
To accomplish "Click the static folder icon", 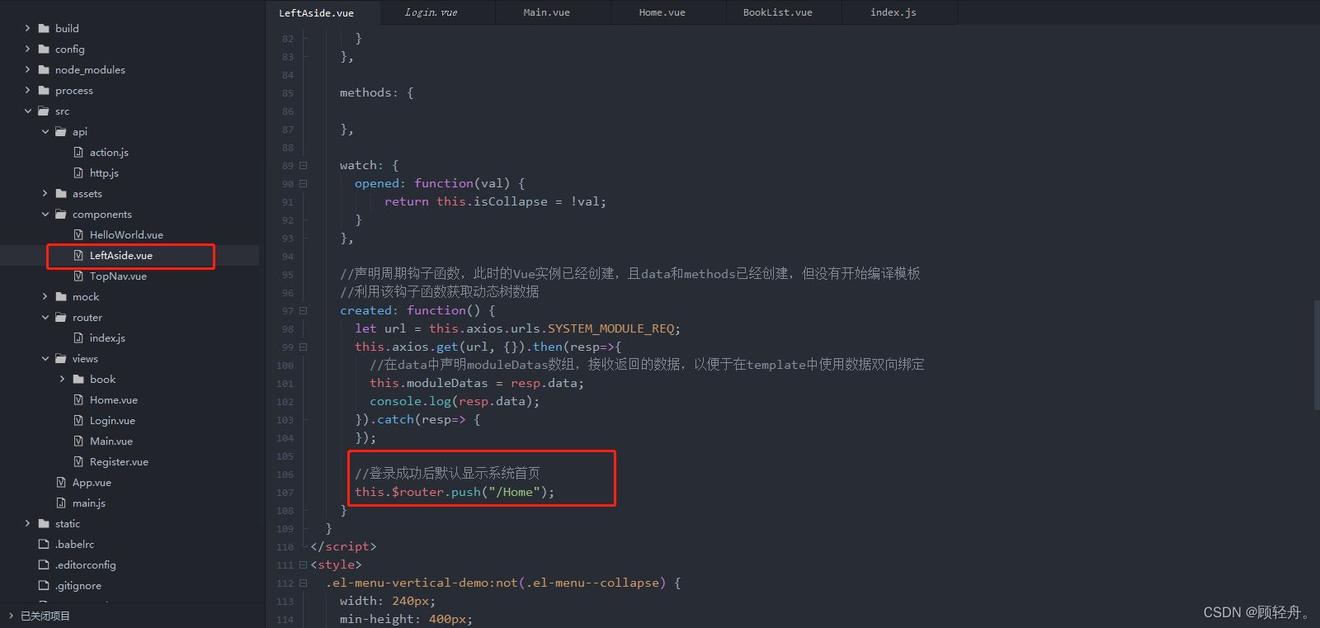I will pyautogui.click(x=44, y=524).
